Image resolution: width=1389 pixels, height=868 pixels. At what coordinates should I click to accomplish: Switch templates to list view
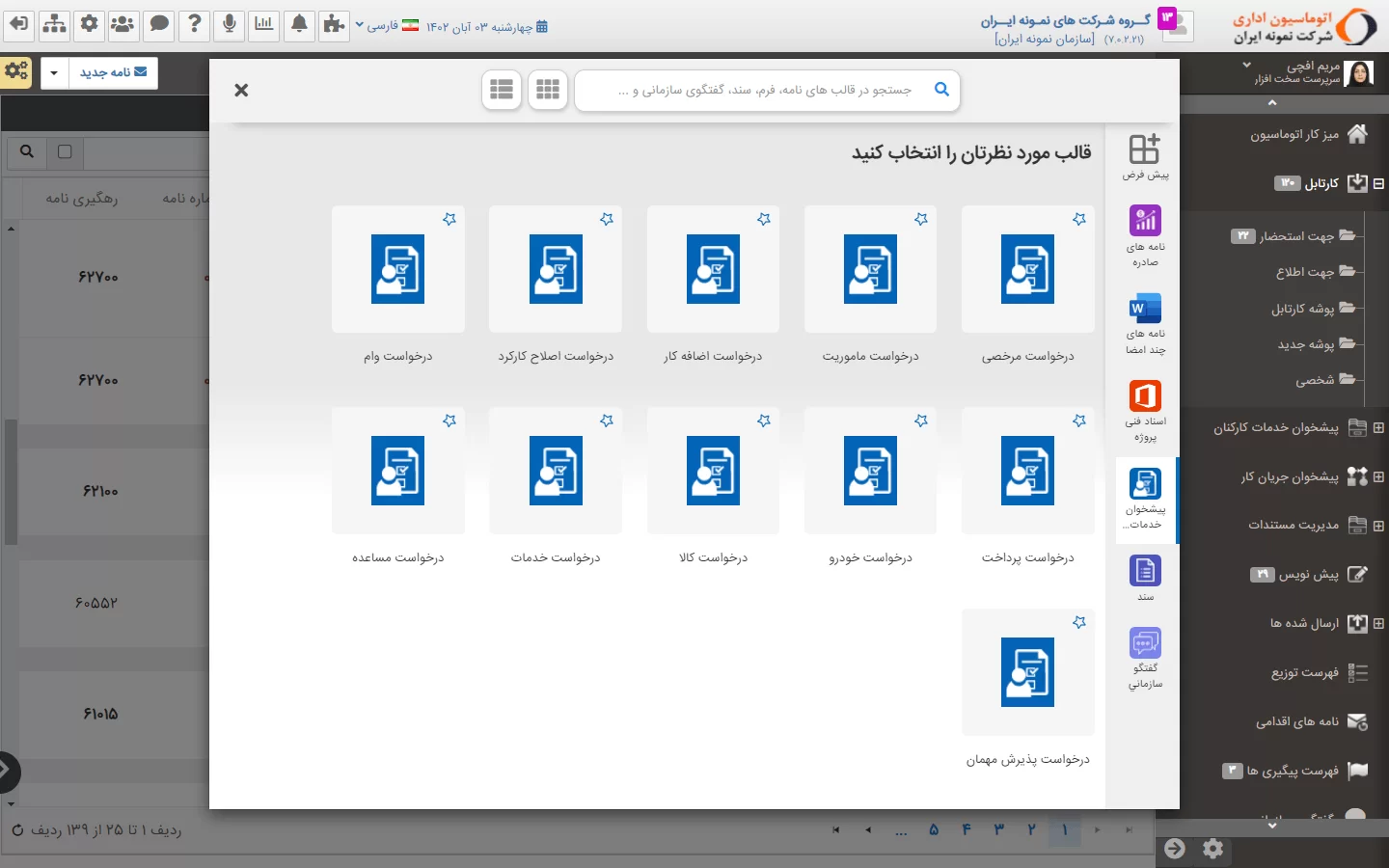[502, 90]
